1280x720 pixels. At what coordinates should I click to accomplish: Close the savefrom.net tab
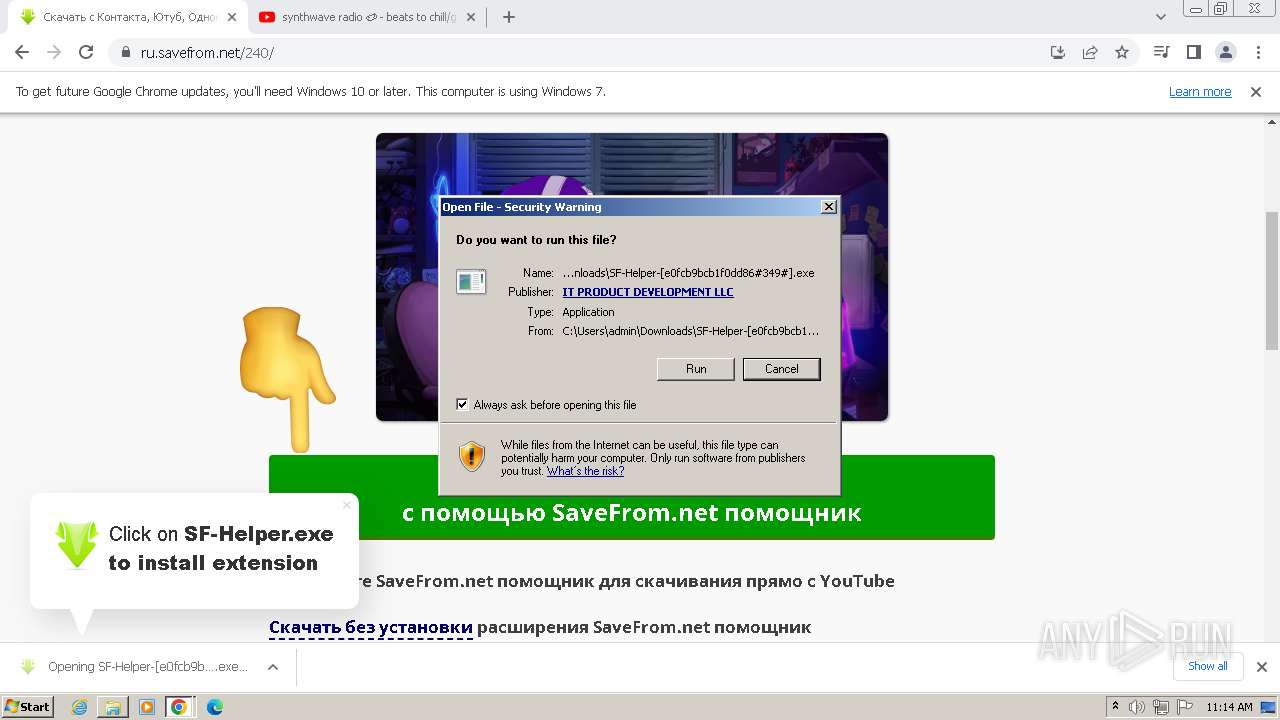[x=231, y=17]
